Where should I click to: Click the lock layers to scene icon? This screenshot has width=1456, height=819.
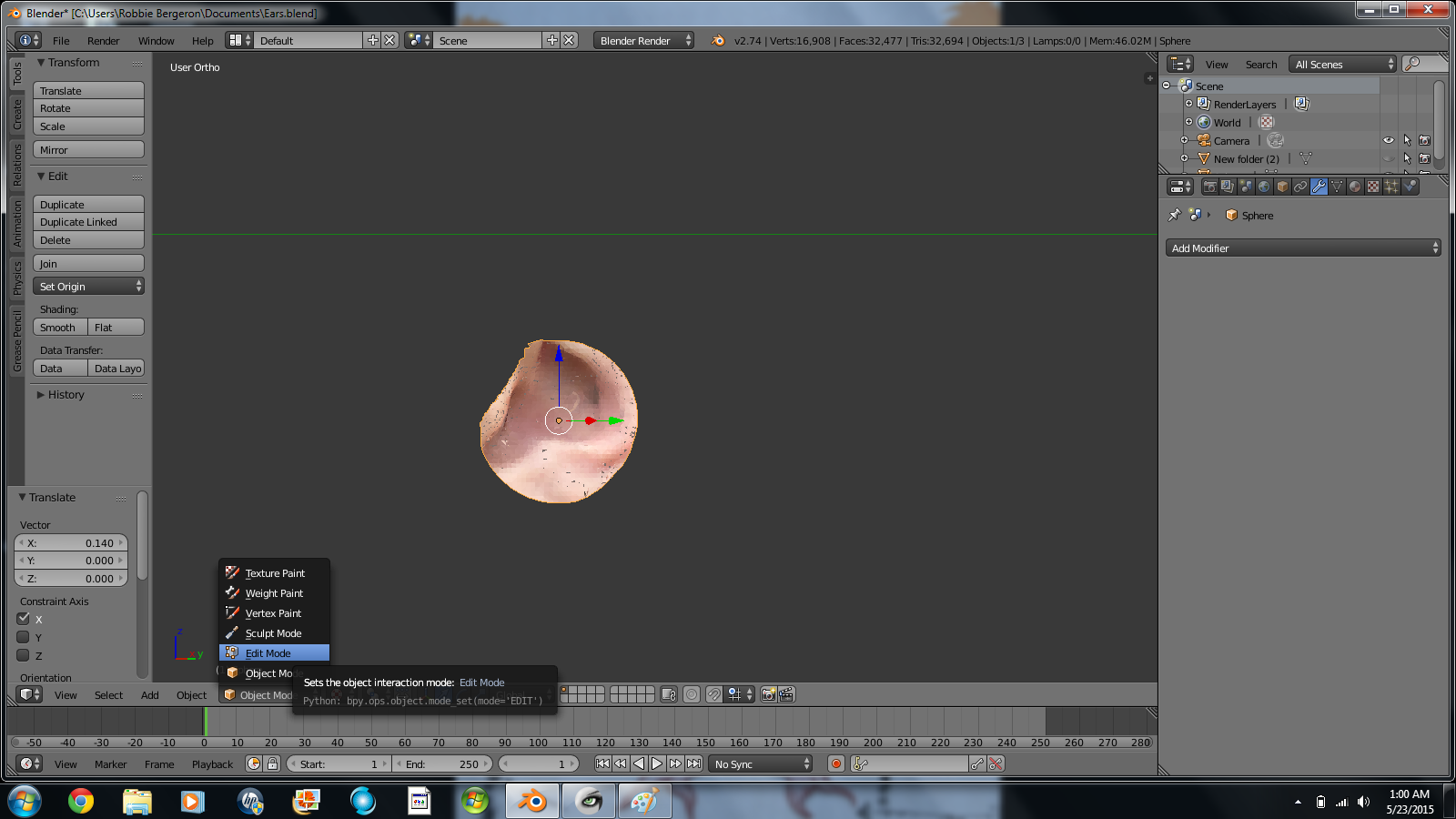click(x=669, y=694)
